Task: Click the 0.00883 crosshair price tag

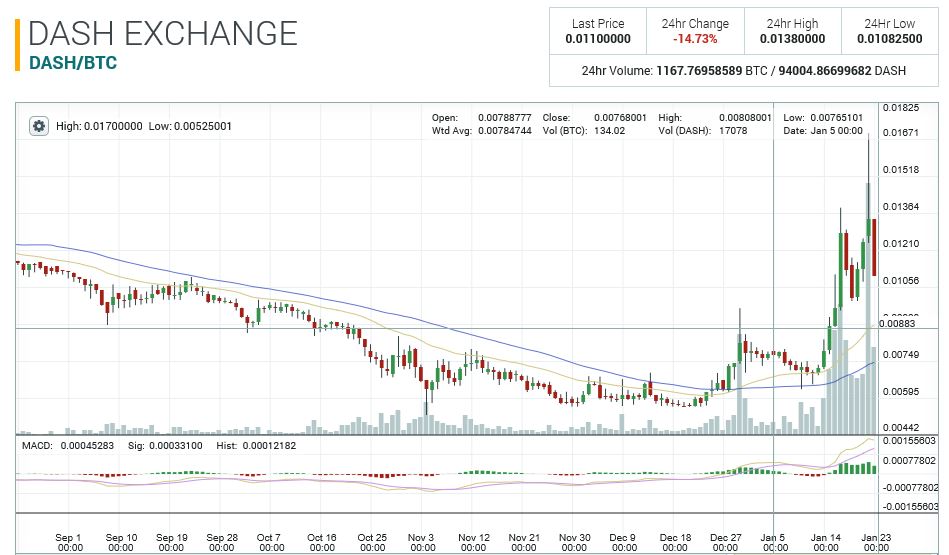Action: pyautogui.click(x=897, y=323)
